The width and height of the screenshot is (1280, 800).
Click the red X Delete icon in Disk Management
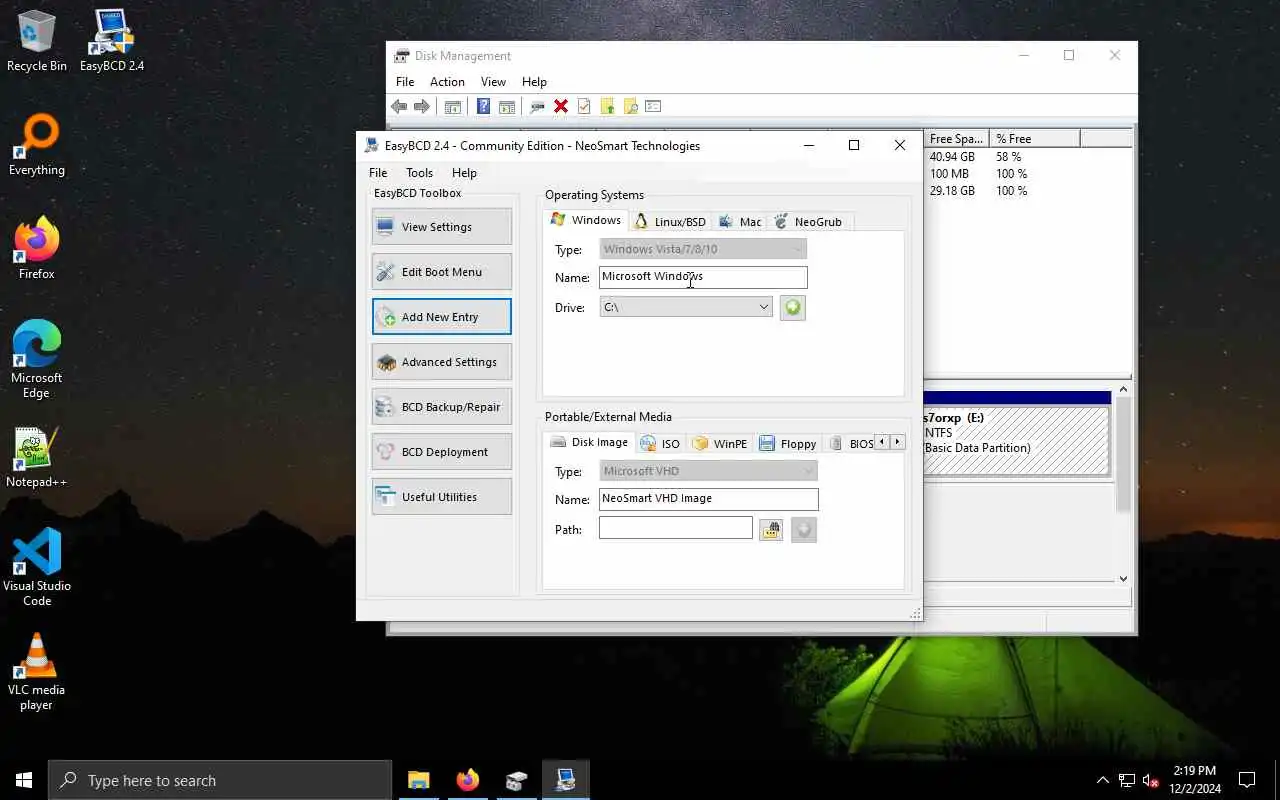pyautogui.click(x=561, y=106)
